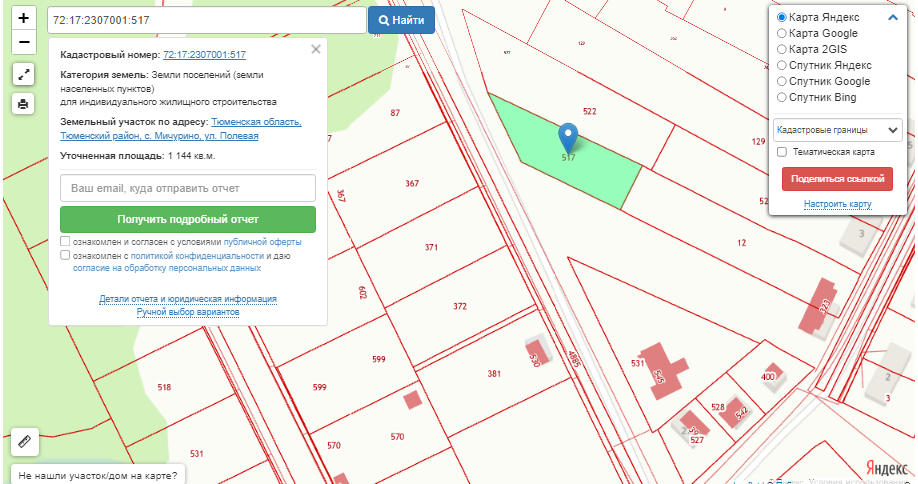
Task: Click parcel label 371 on map
Action: pos(431,248)
